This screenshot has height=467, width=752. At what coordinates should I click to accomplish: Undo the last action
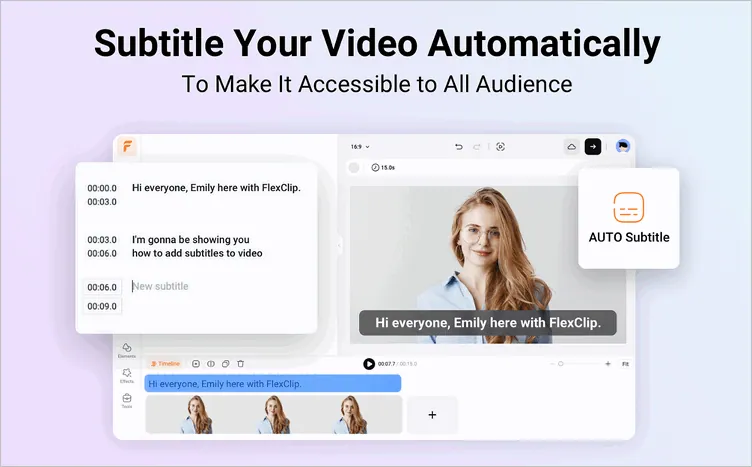click(459, 147)
